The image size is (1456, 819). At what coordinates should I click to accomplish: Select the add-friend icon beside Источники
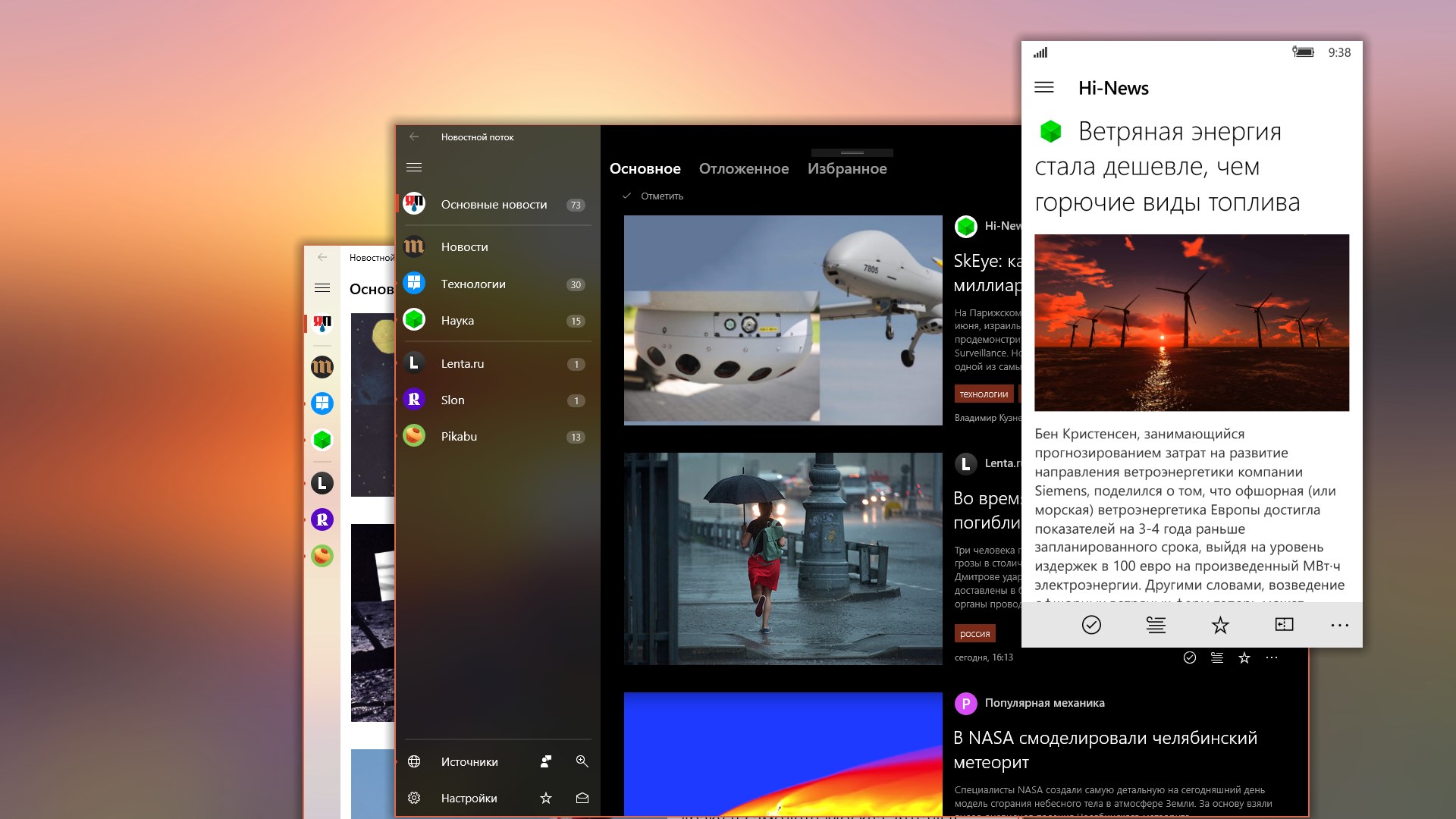pyautogui.click(x=545, y=761)
